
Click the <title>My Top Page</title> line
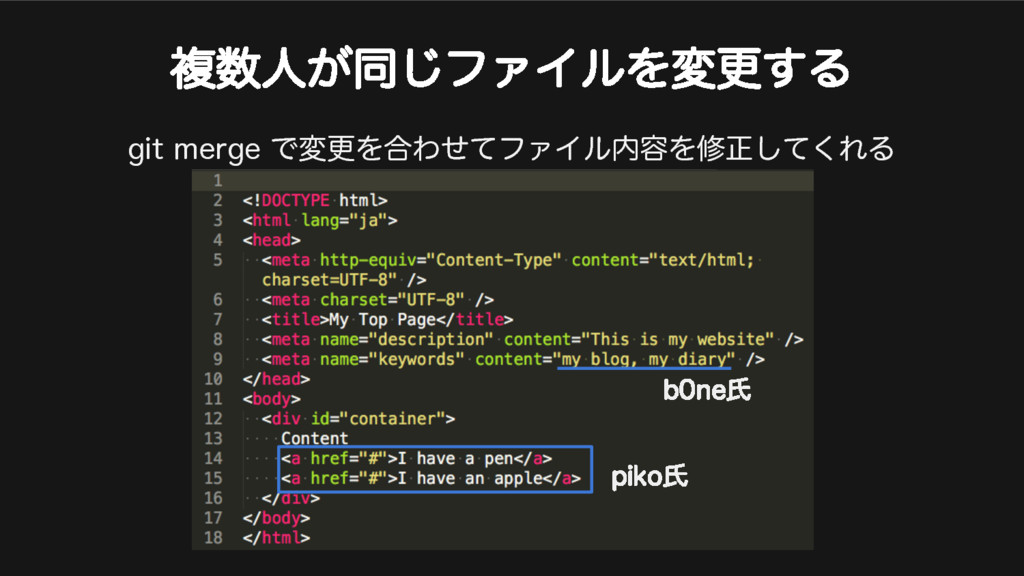pos(387,320)
